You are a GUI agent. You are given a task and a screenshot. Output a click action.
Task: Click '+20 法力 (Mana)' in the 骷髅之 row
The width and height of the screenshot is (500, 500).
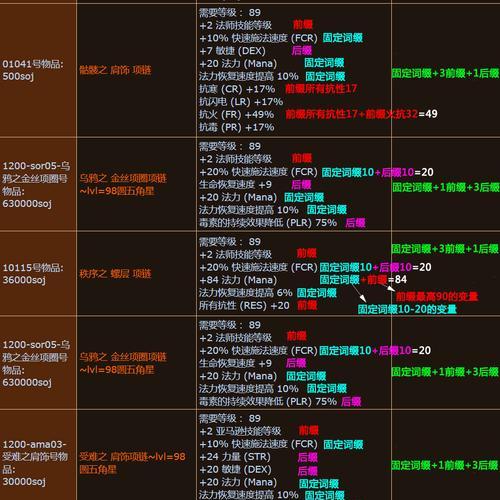pyautogui.click(x=238, y=64)
